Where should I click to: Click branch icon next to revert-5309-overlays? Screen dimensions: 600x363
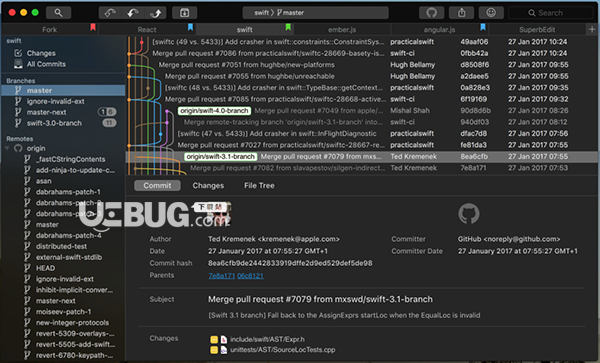[x=27, y=333]
